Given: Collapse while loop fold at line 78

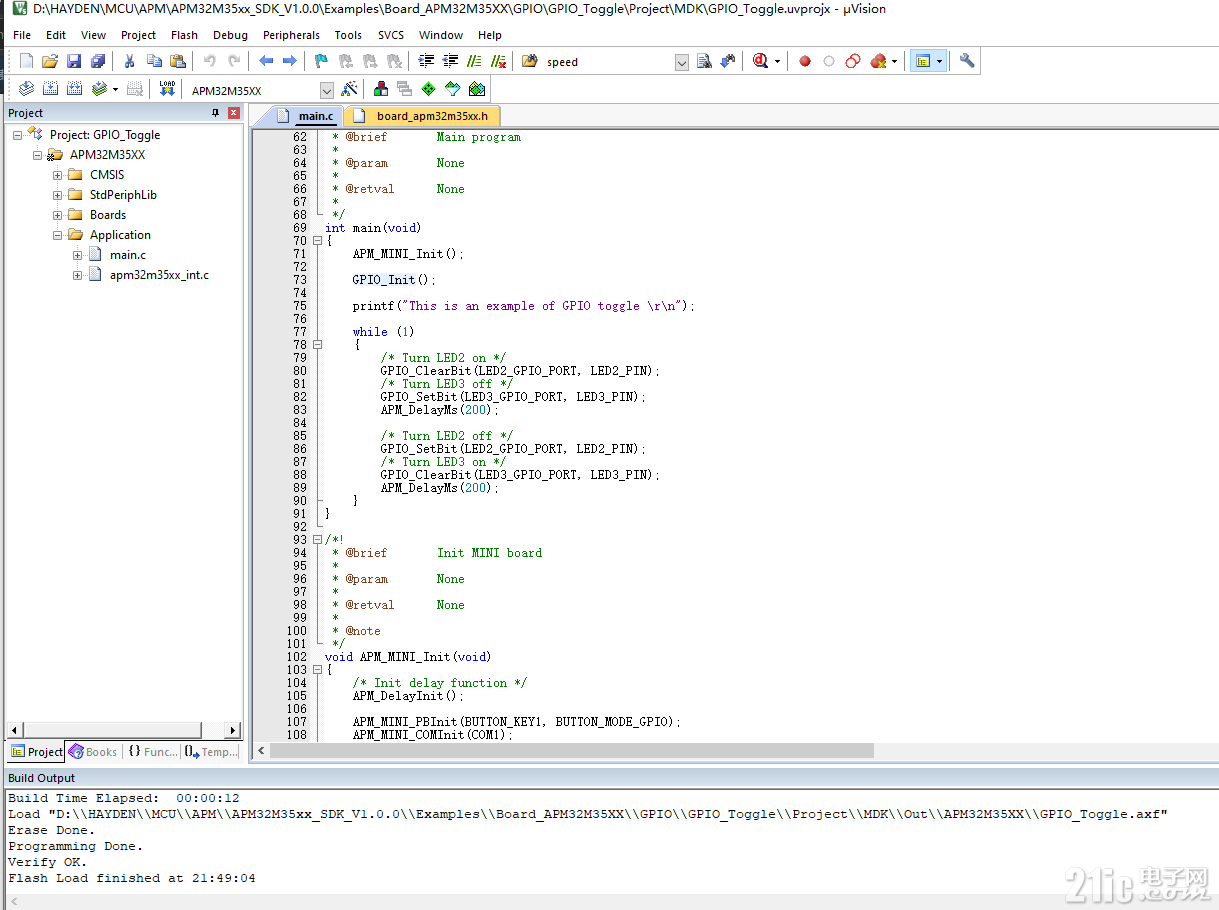Looking at the screenshot, I should pyautogui.click(x=317, y=345).
